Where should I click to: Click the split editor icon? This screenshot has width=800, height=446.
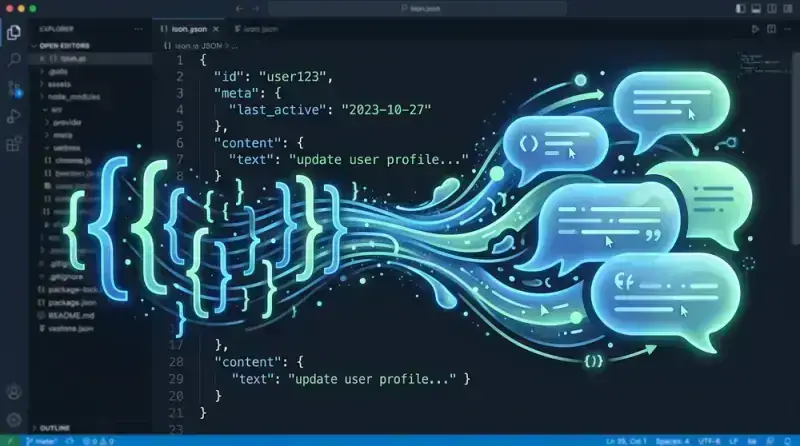(x=771, y=29)
